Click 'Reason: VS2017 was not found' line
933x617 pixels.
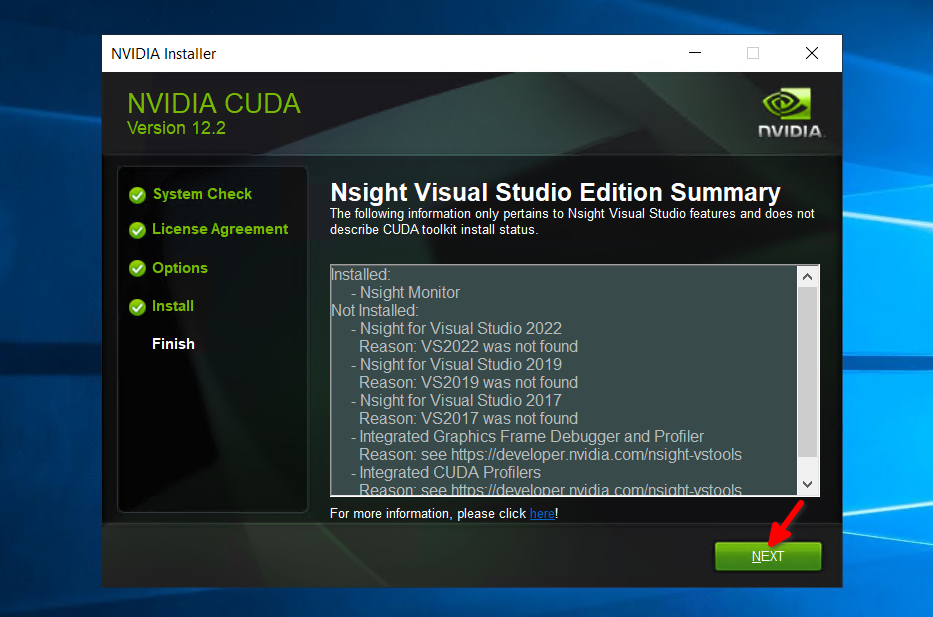click(x=468, y=418)
